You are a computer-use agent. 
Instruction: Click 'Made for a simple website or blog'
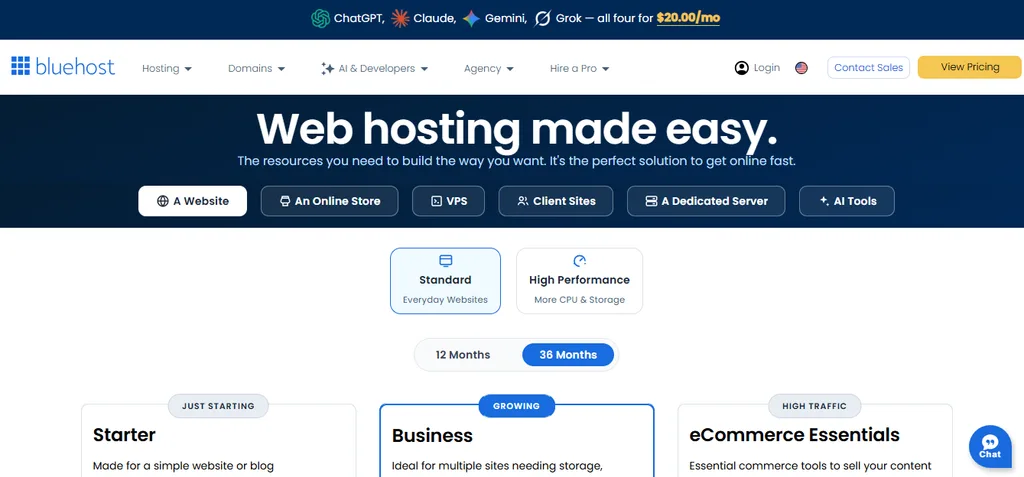pos(183,467)
